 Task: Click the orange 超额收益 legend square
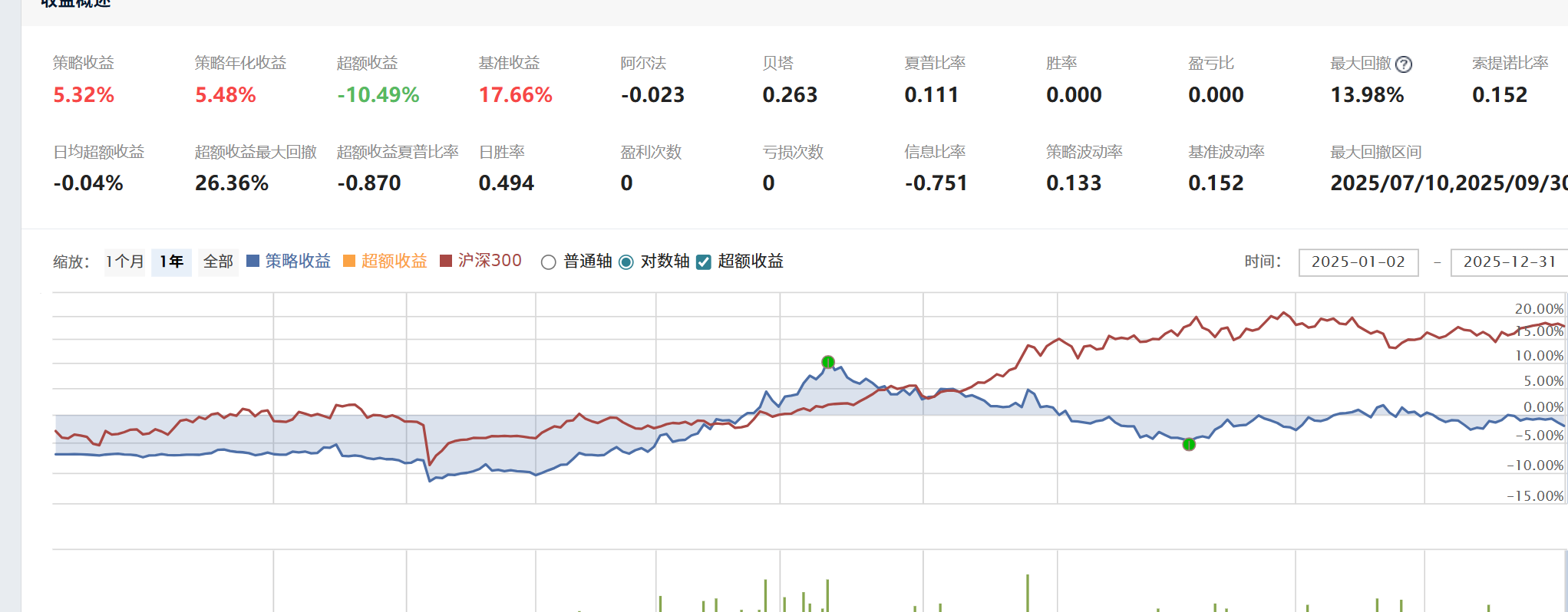349,262
